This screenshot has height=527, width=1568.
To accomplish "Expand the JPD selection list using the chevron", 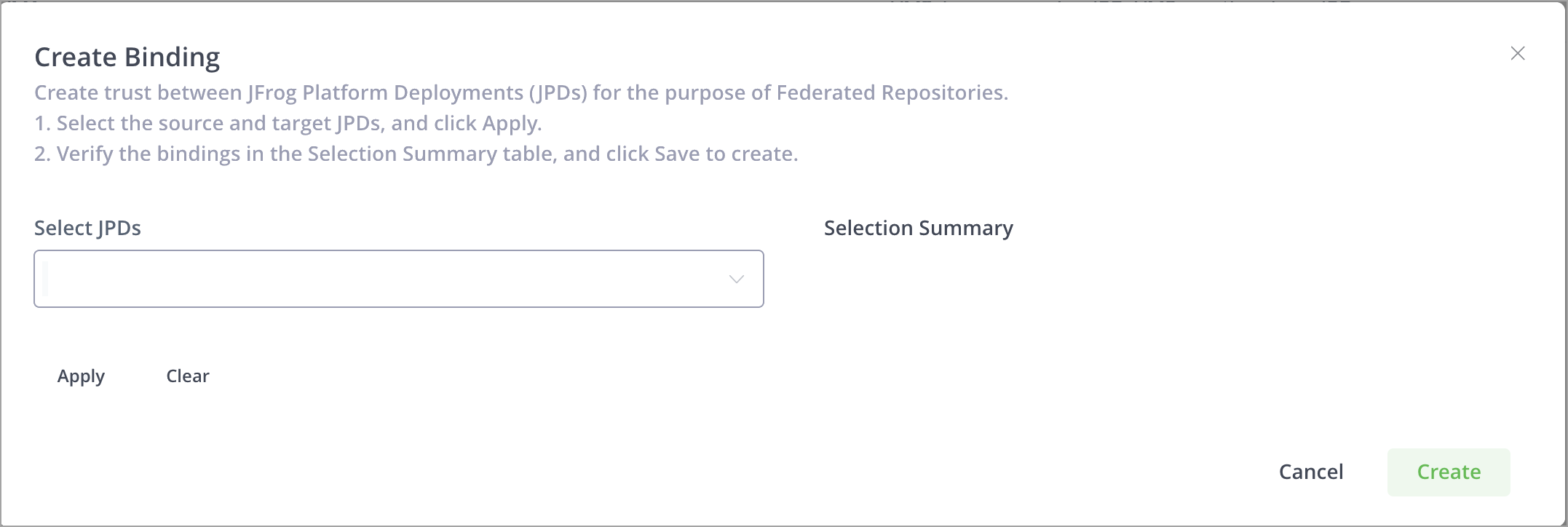I will pos(735,279).
